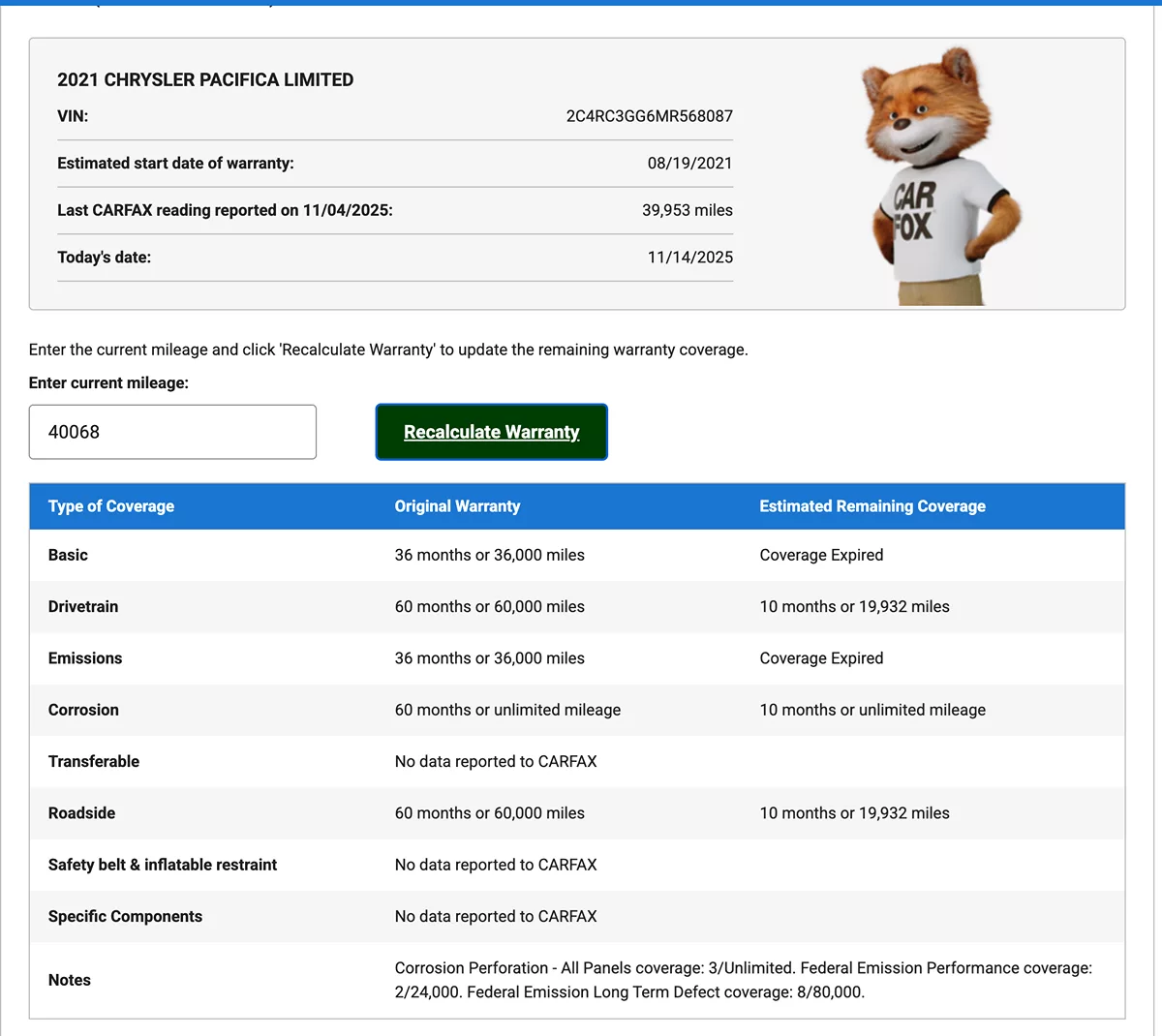The width and height of the screenshot is (1162, 1036).
Task: Click the Type of Coverage column header
Action: coord(111,506)
